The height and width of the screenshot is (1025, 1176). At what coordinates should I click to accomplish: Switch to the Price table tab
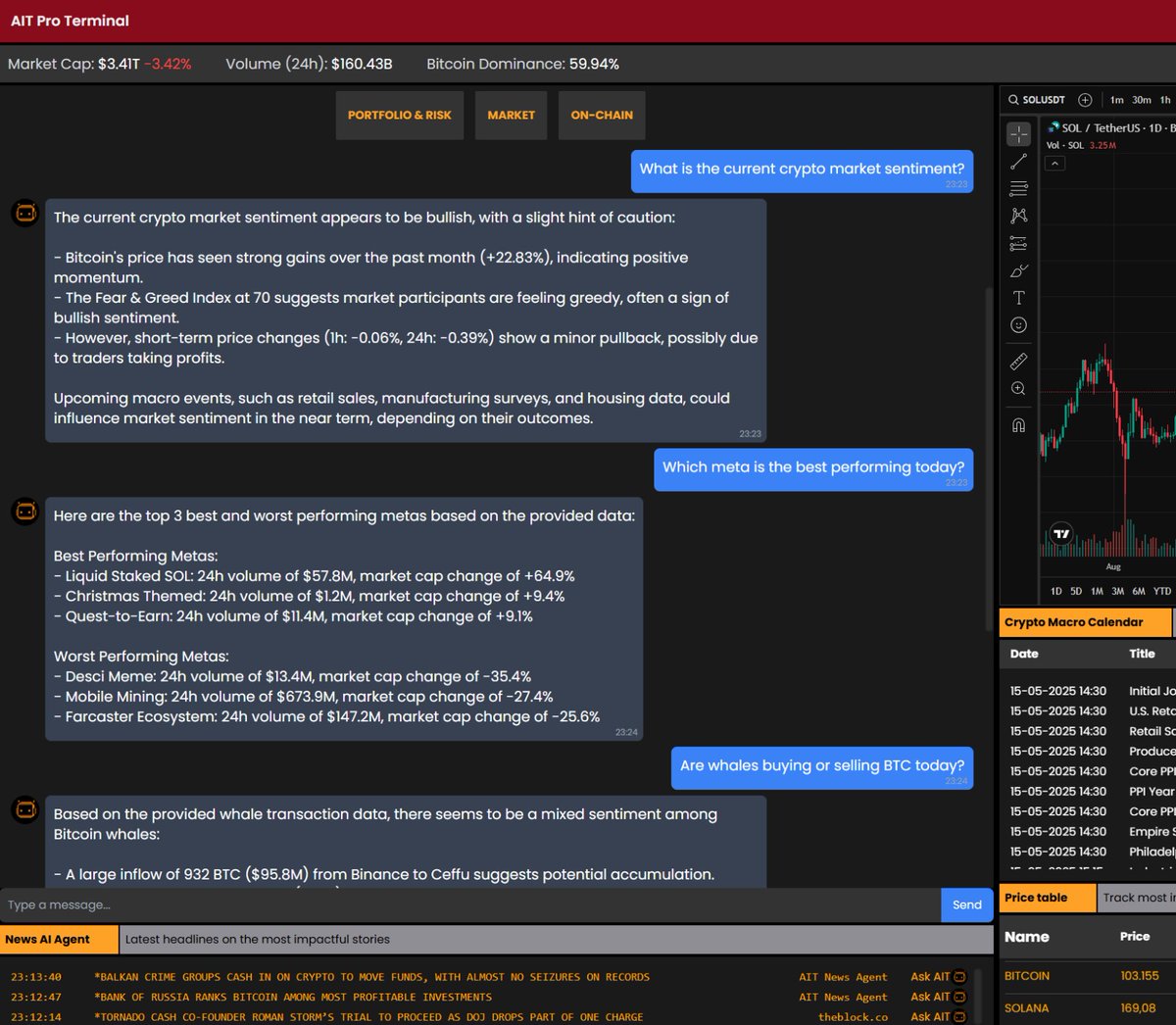1048,898
